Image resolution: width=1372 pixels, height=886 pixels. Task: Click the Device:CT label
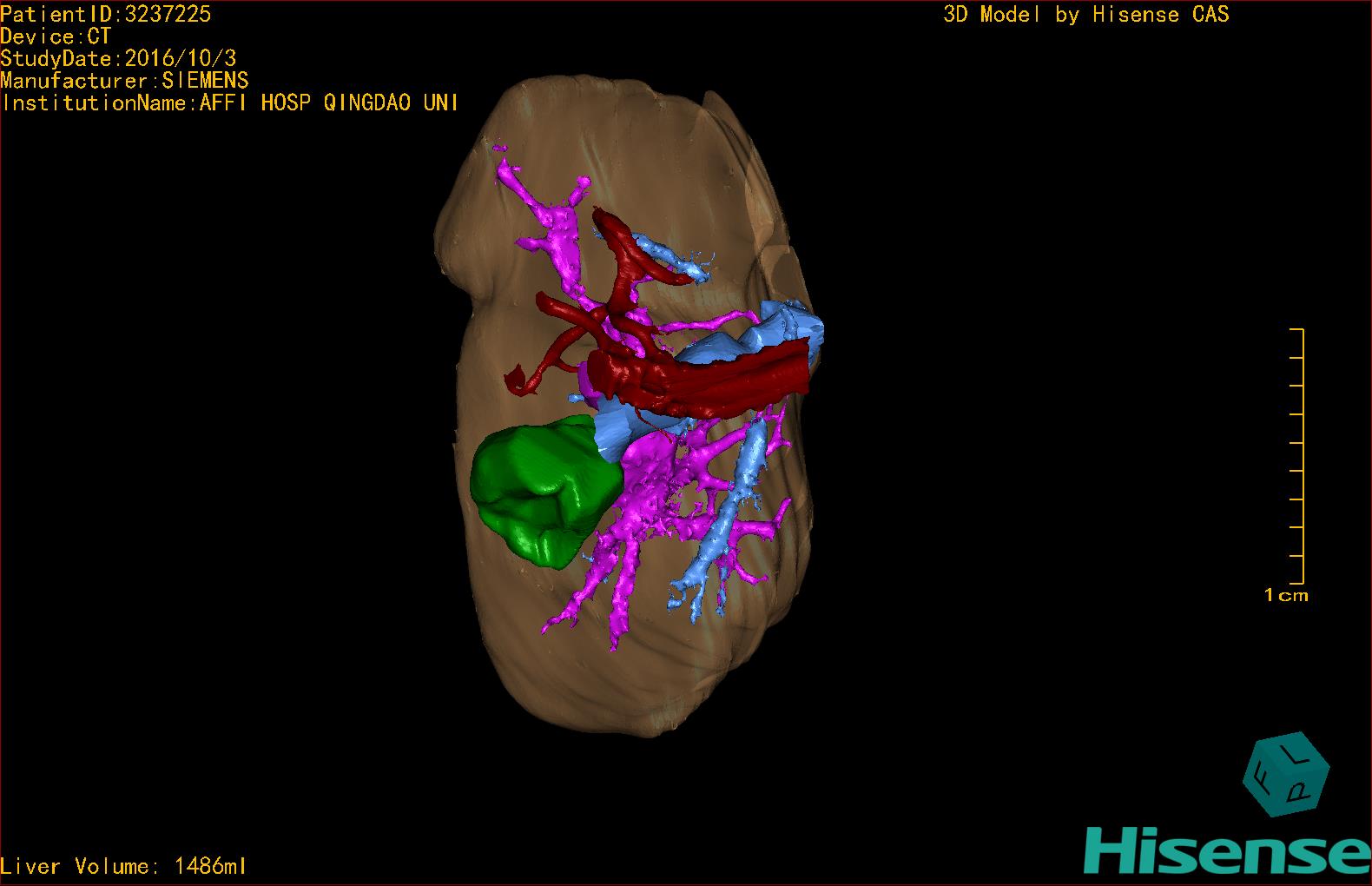[56, 36]
